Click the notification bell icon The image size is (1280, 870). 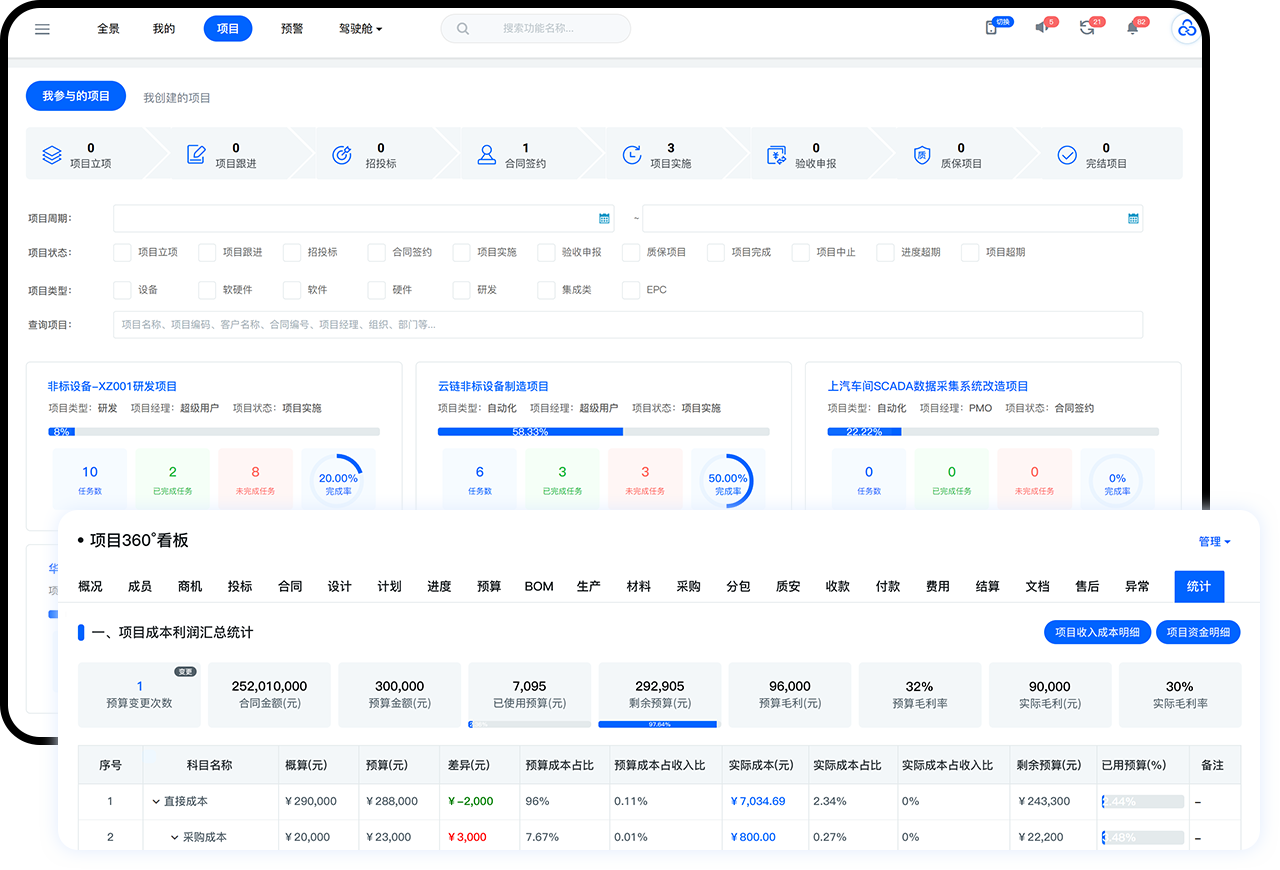coord(1132,28)
